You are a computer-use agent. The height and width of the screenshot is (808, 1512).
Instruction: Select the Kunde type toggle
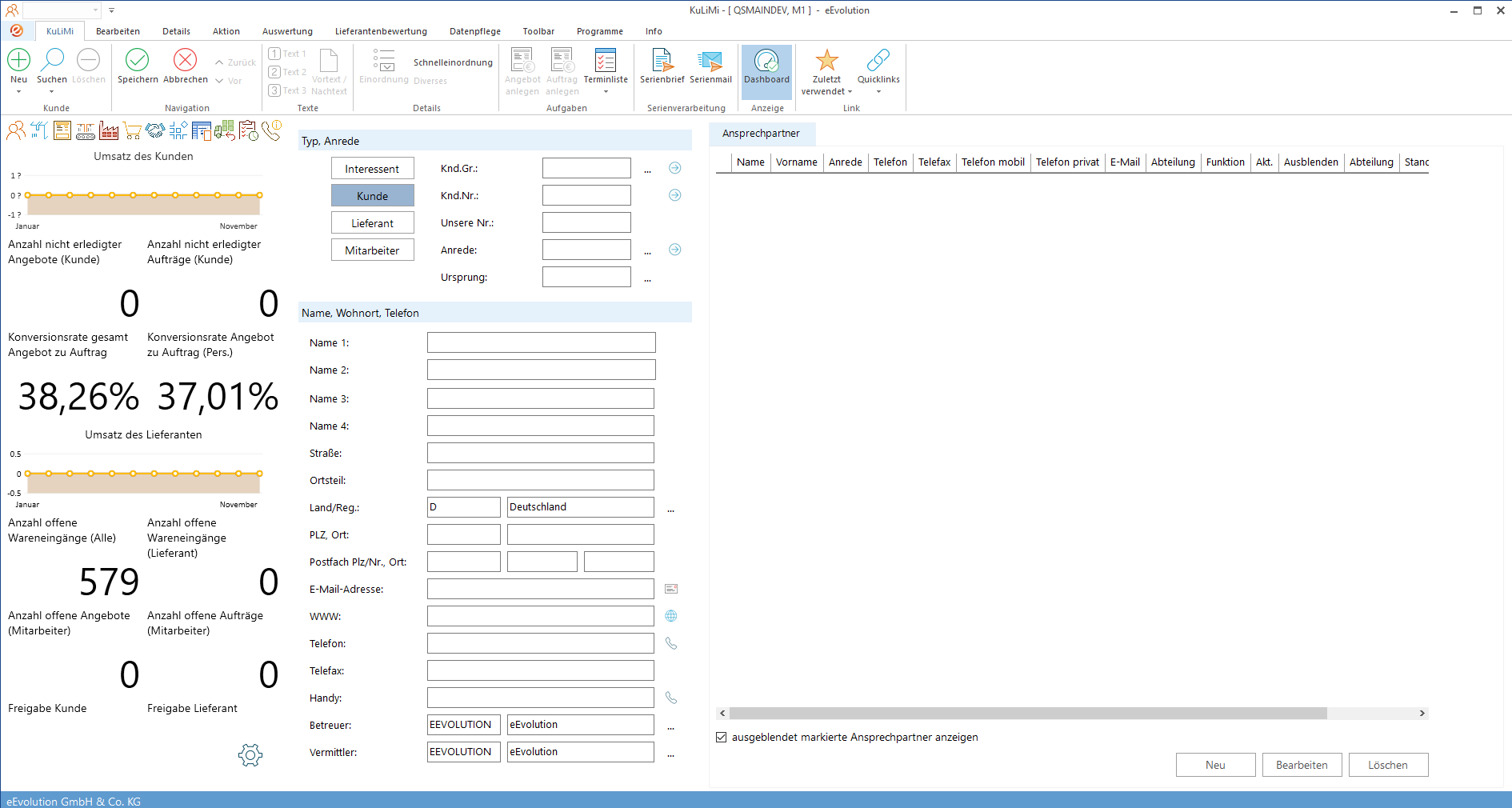click(373, 195)
